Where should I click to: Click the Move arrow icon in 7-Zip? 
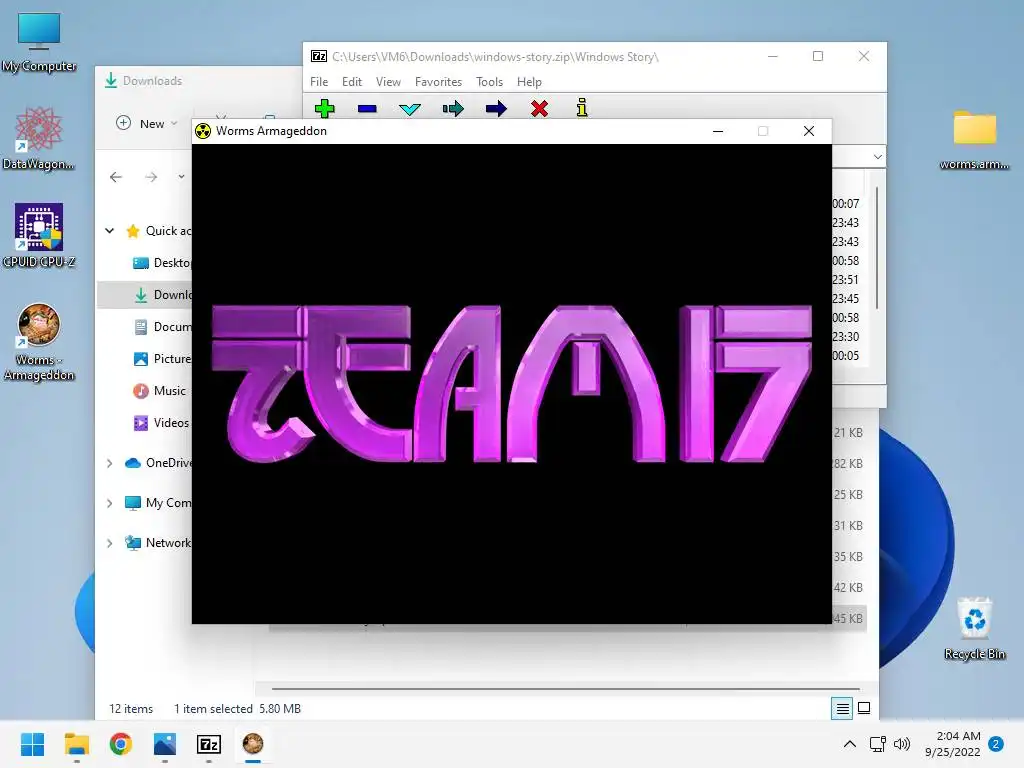(x=496, y=108)
